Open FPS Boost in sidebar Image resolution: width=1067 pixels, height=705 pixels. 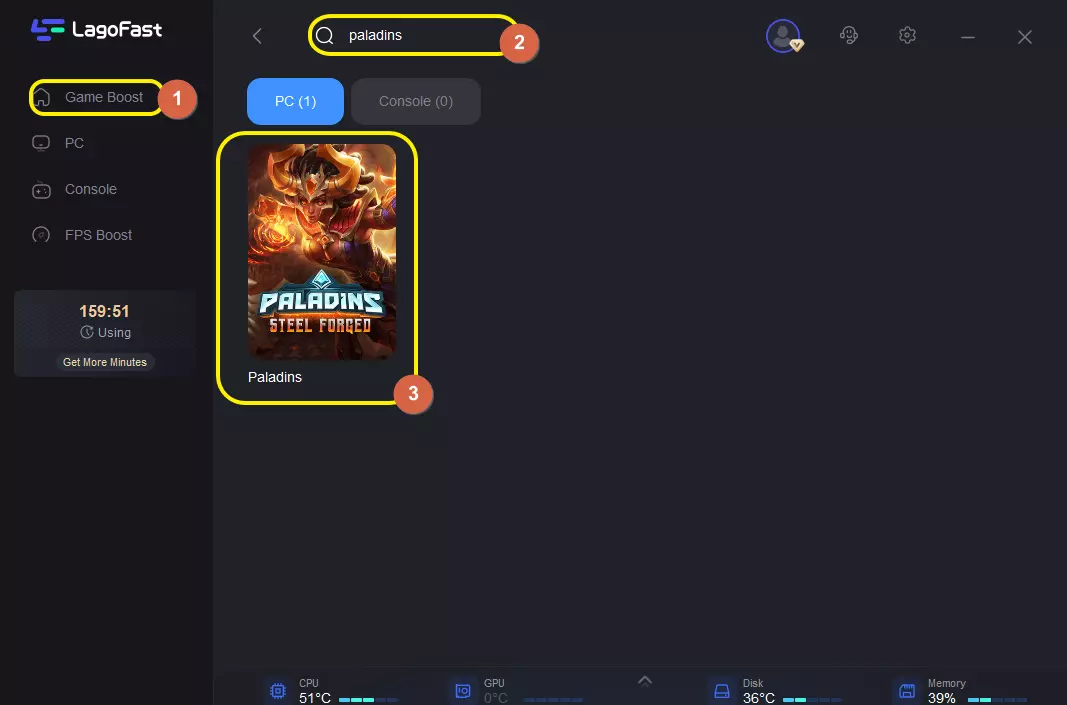[82, 235]
